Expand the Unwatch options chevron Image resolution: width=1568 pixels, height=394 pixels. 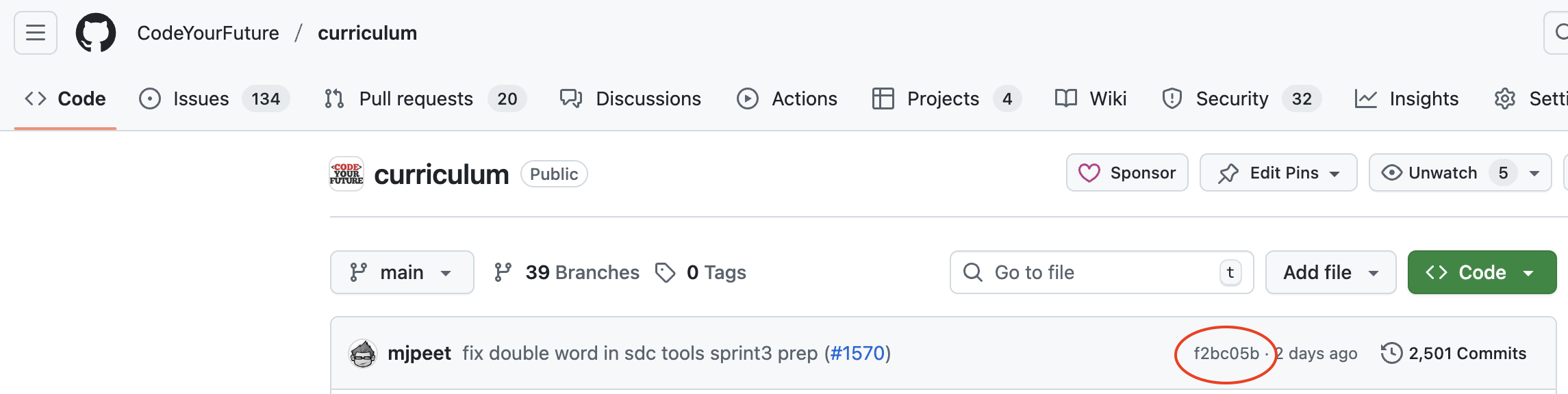[x=1534, y=172]
